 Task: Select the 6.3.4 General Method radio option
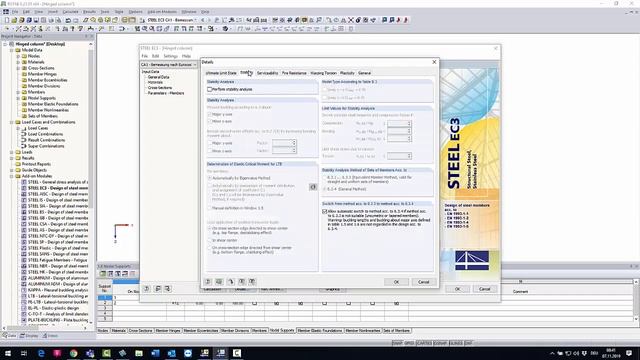tap(325, 189)
